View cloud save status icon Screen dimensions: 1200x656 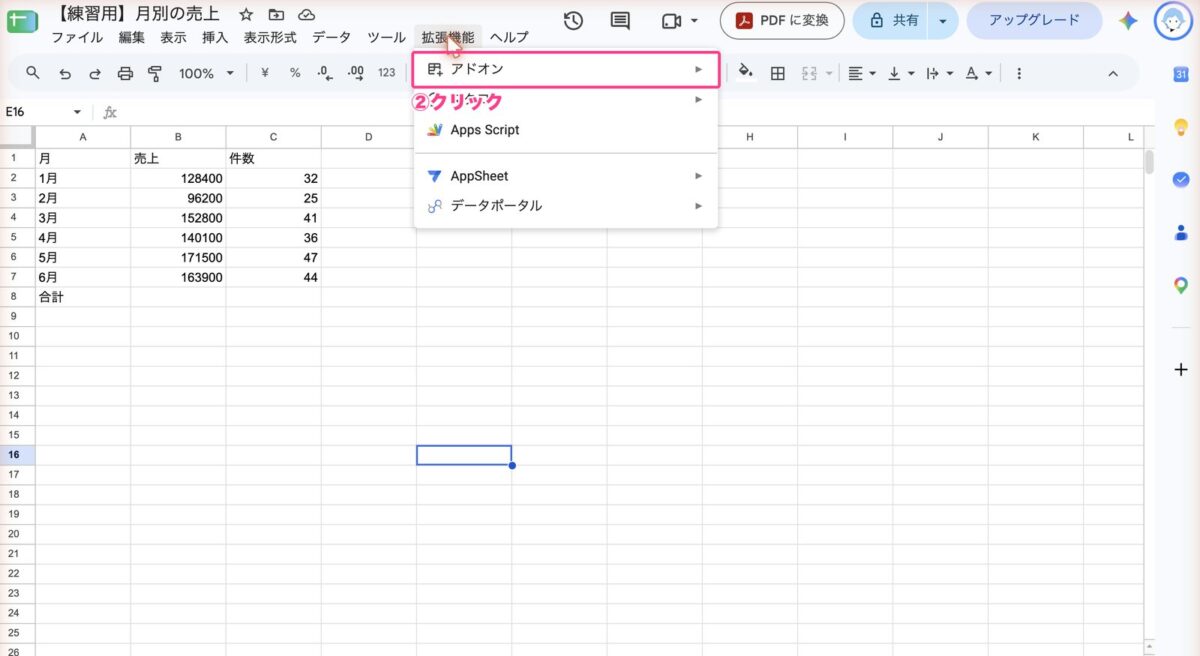coord(307,15)
